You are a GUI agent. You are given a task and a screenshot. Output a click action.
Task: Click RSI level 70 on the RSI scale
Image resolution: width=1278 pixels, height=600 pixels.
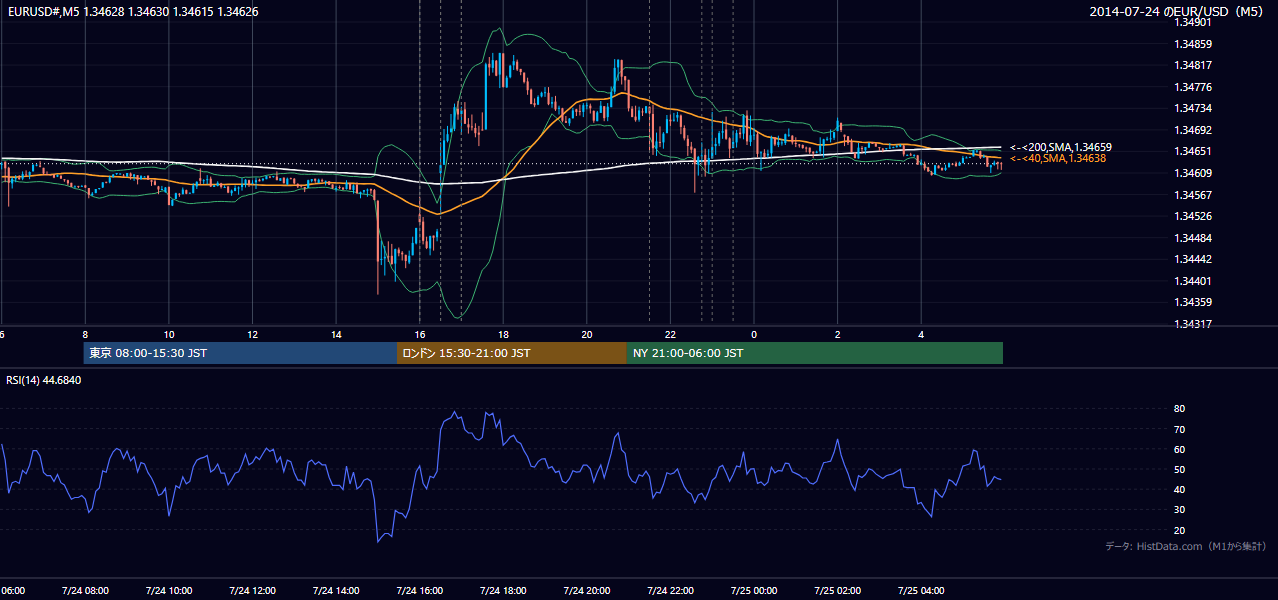coord(1179,429)
